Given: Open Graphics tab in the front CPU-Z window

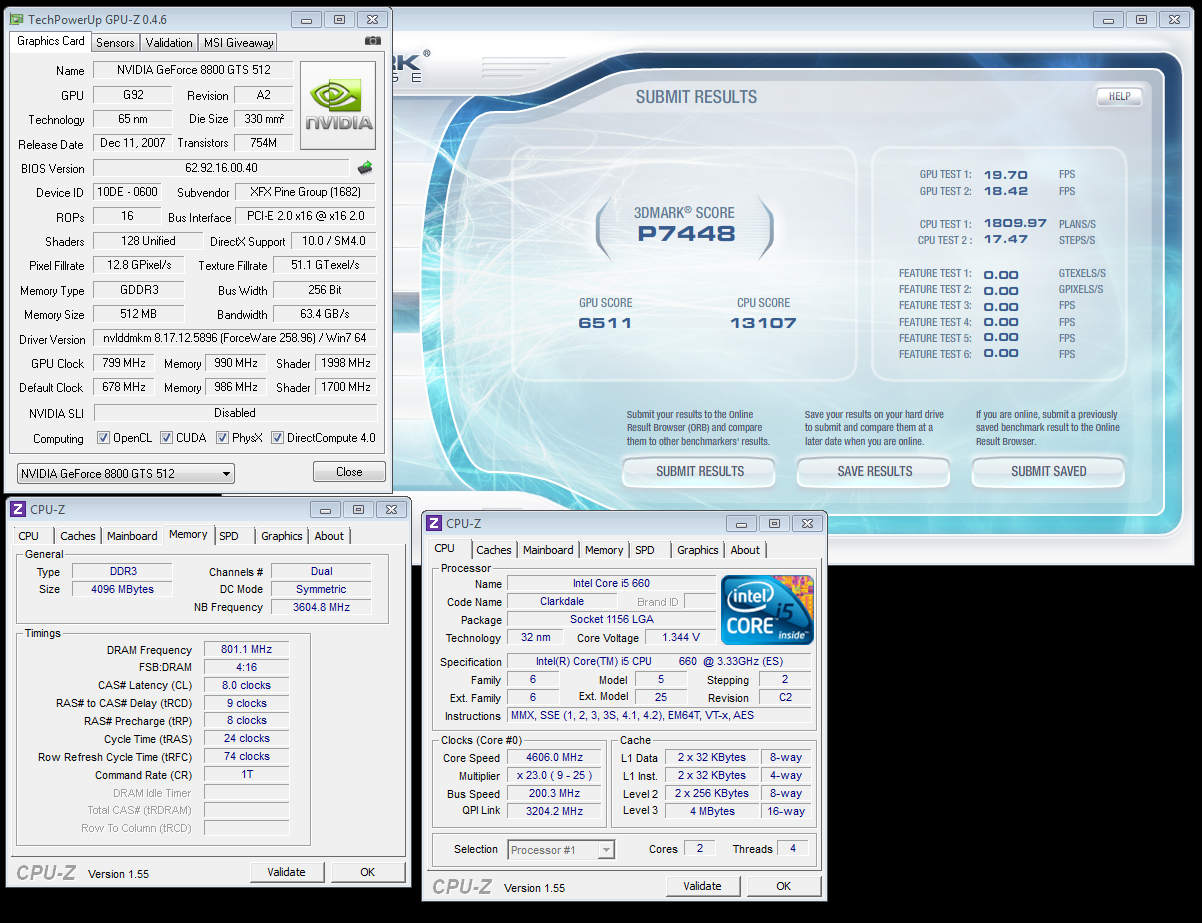Looking at the screenshot, I should 698,550.
